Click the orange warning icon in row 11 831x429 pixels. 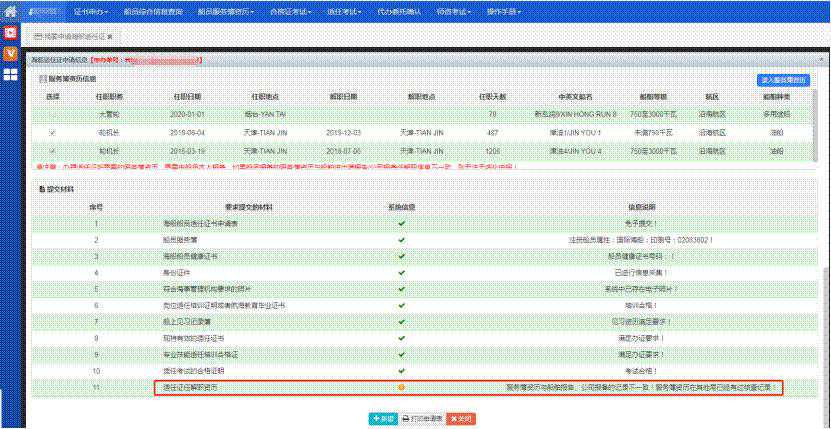tap(401, 386)
